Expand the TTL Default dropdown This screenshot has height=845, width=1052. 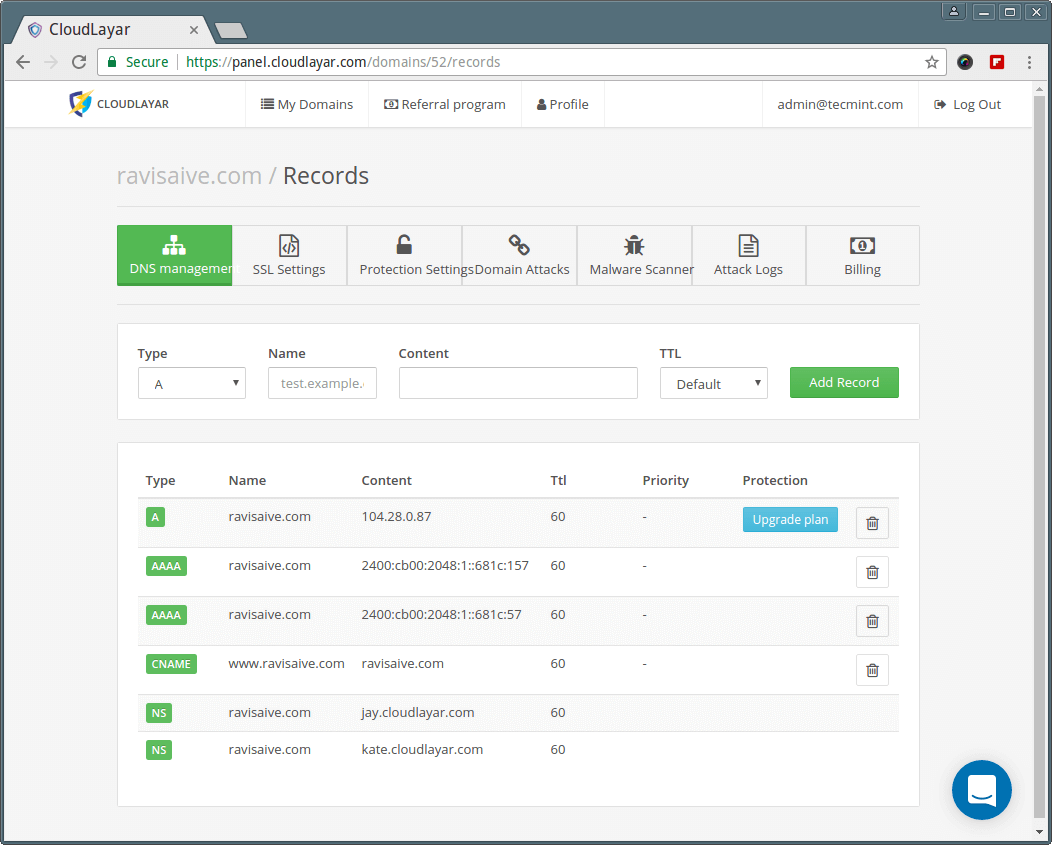pos(713,383)
